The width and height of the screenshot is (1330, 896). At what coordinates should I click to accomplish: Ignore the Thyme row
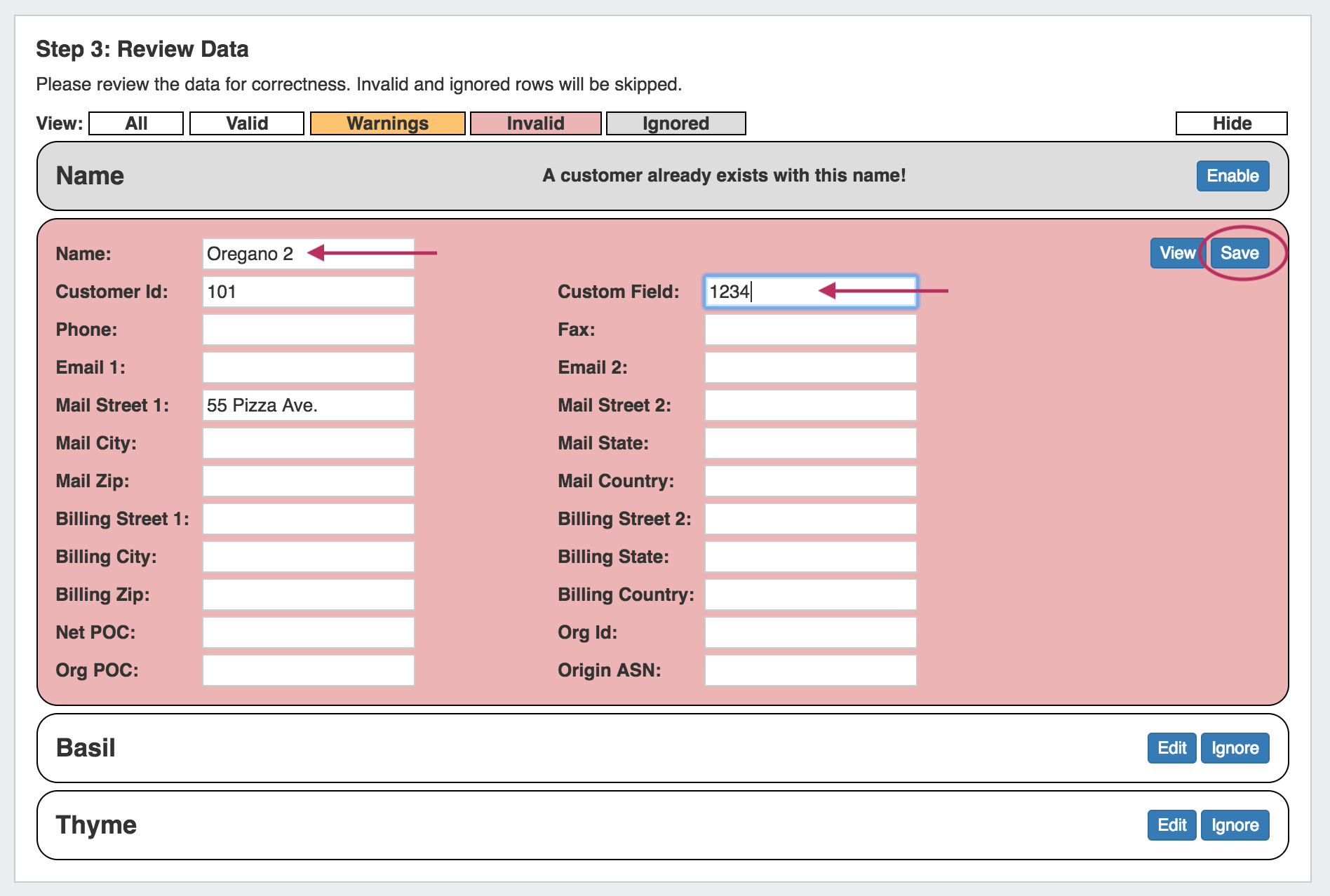click(1235, 825)
